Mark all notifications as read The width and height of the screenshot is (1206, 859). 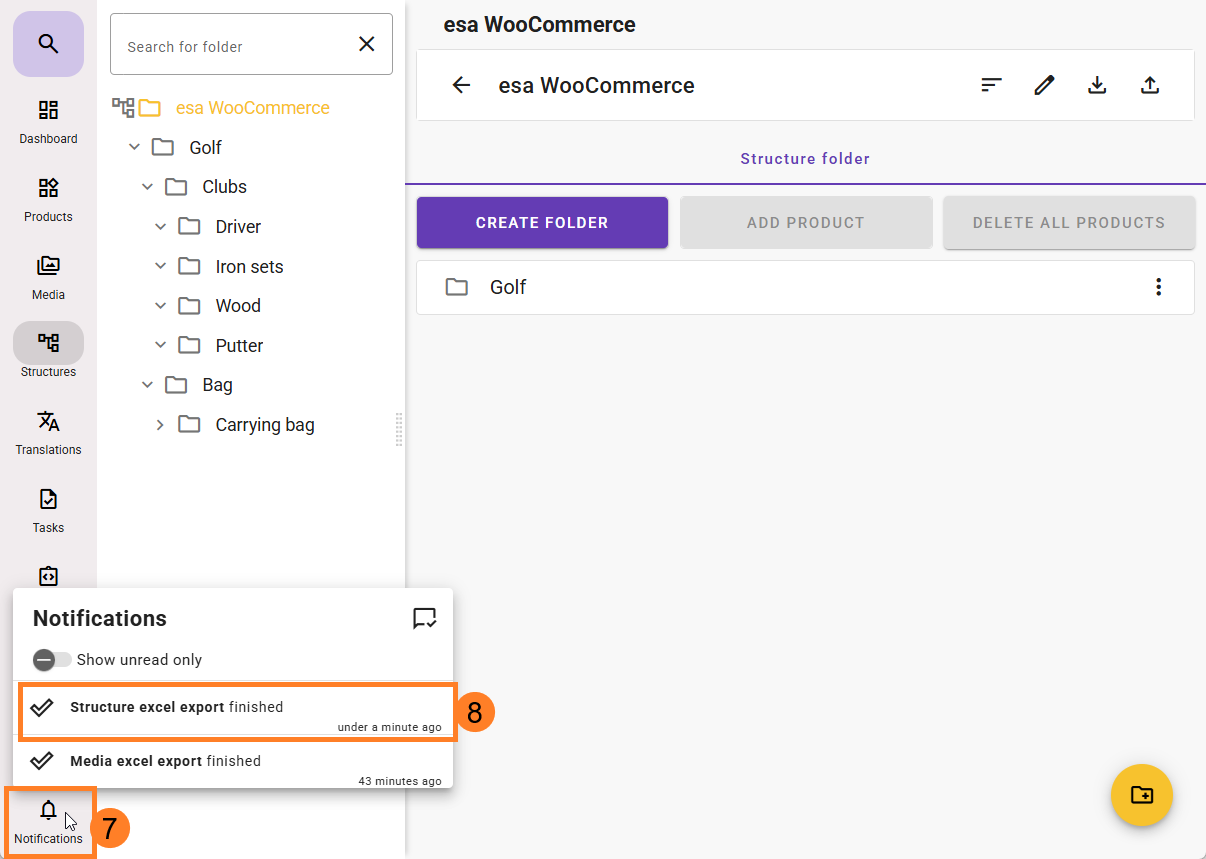coord(424,618)
